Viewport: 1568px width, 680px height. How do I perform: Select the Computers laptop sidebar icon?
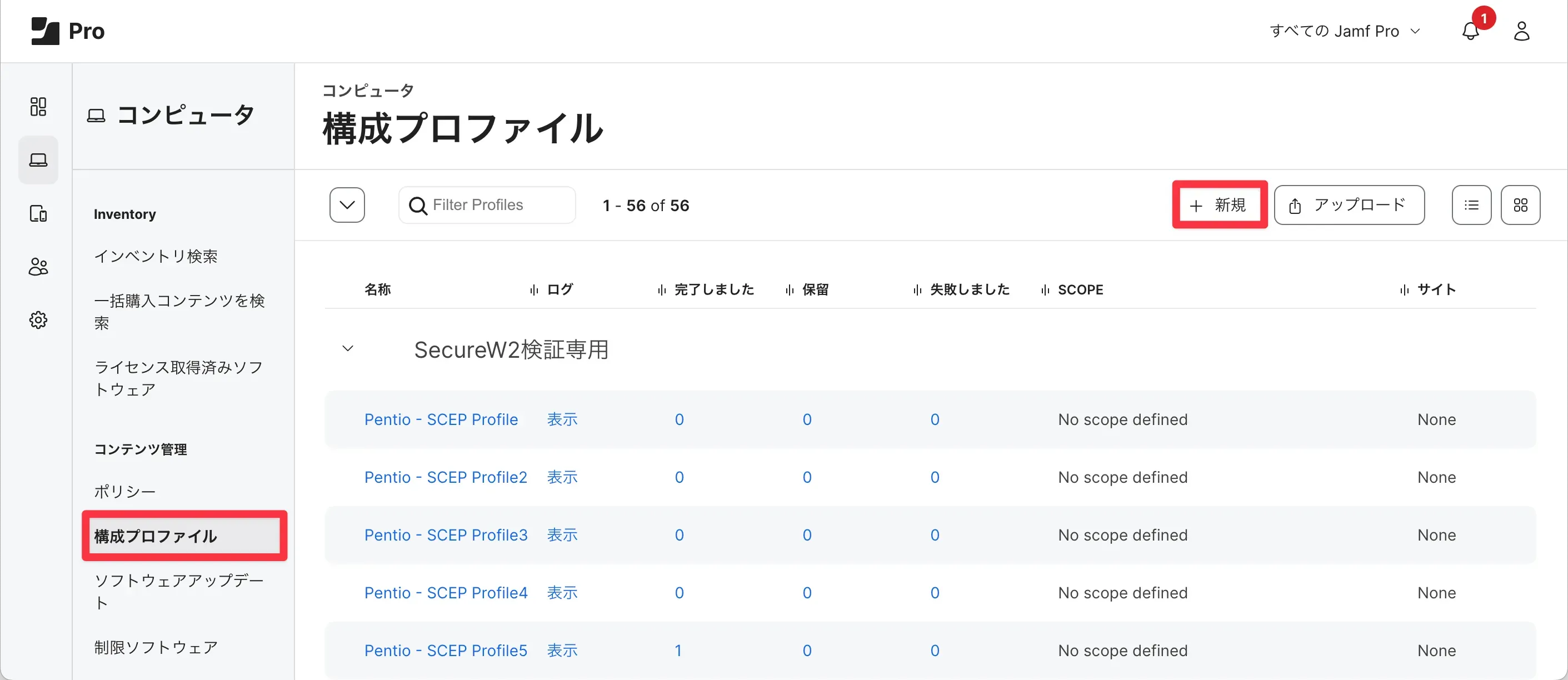(38, 160)
